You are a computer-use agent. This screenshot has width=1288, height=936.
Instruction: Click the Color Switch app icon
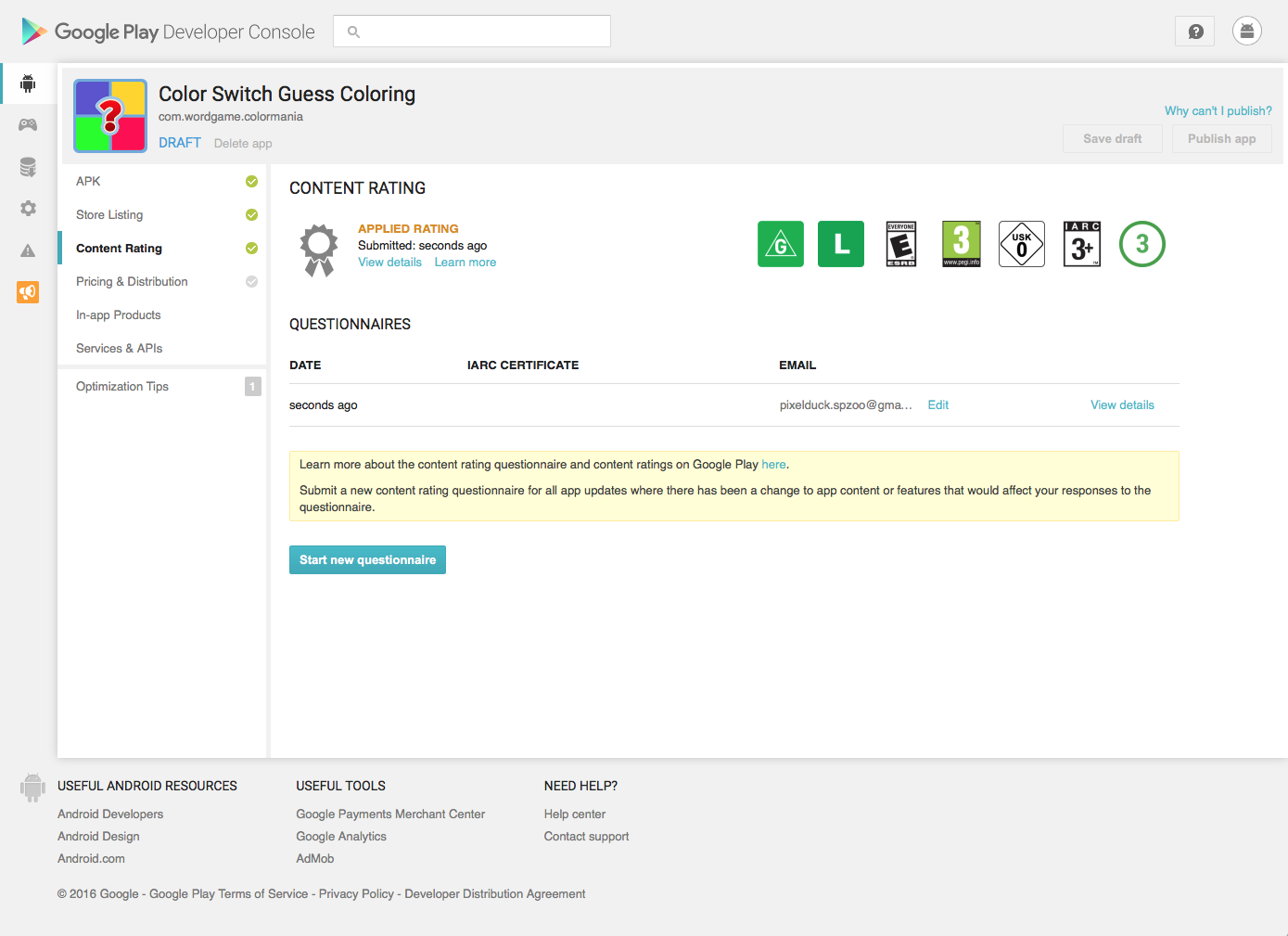[x=110, y=116]
